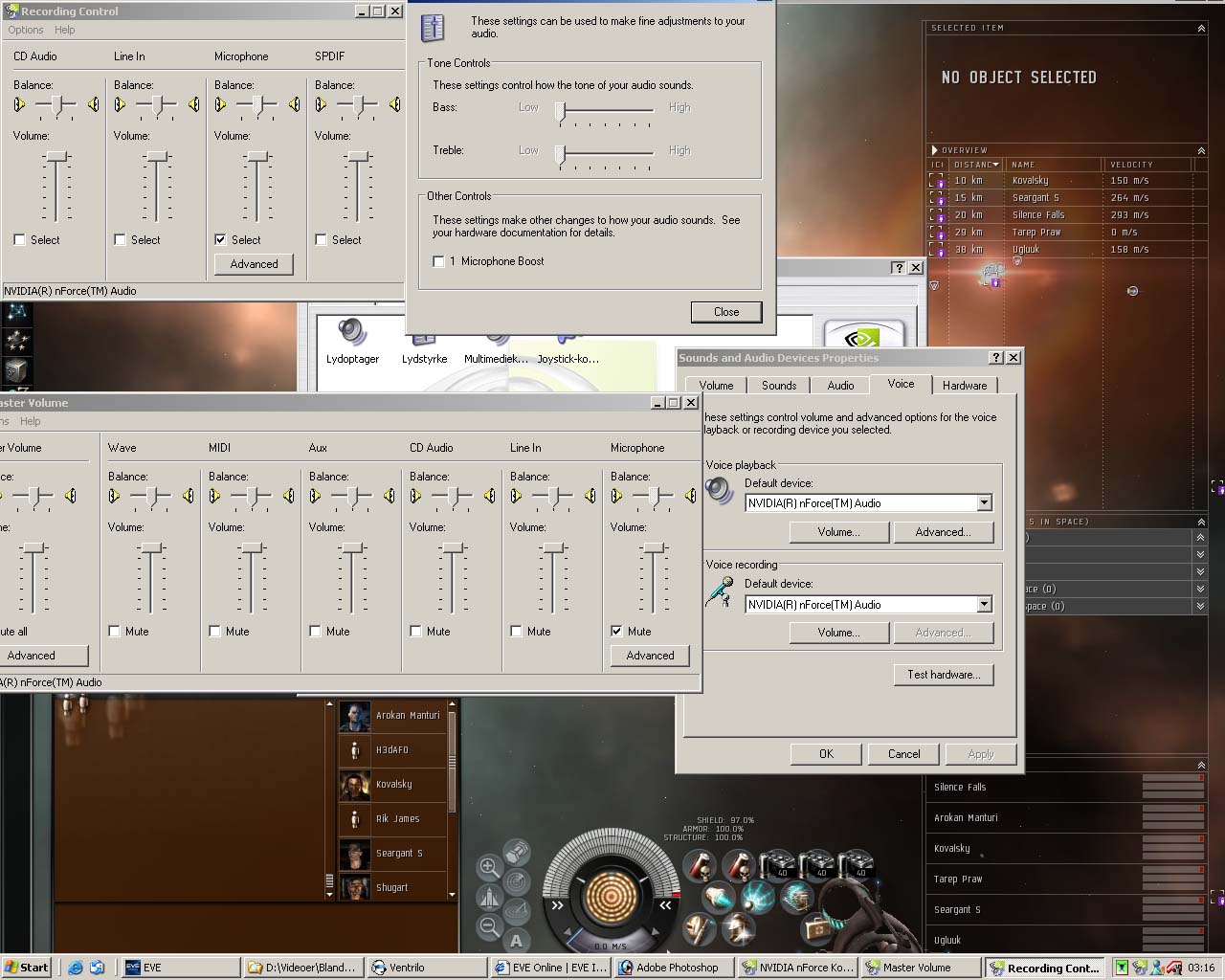The height and width of the screenshot is (980, 1225).
Task: Toggle the autopilot 'A' button
Action: (x=517, y=941)
